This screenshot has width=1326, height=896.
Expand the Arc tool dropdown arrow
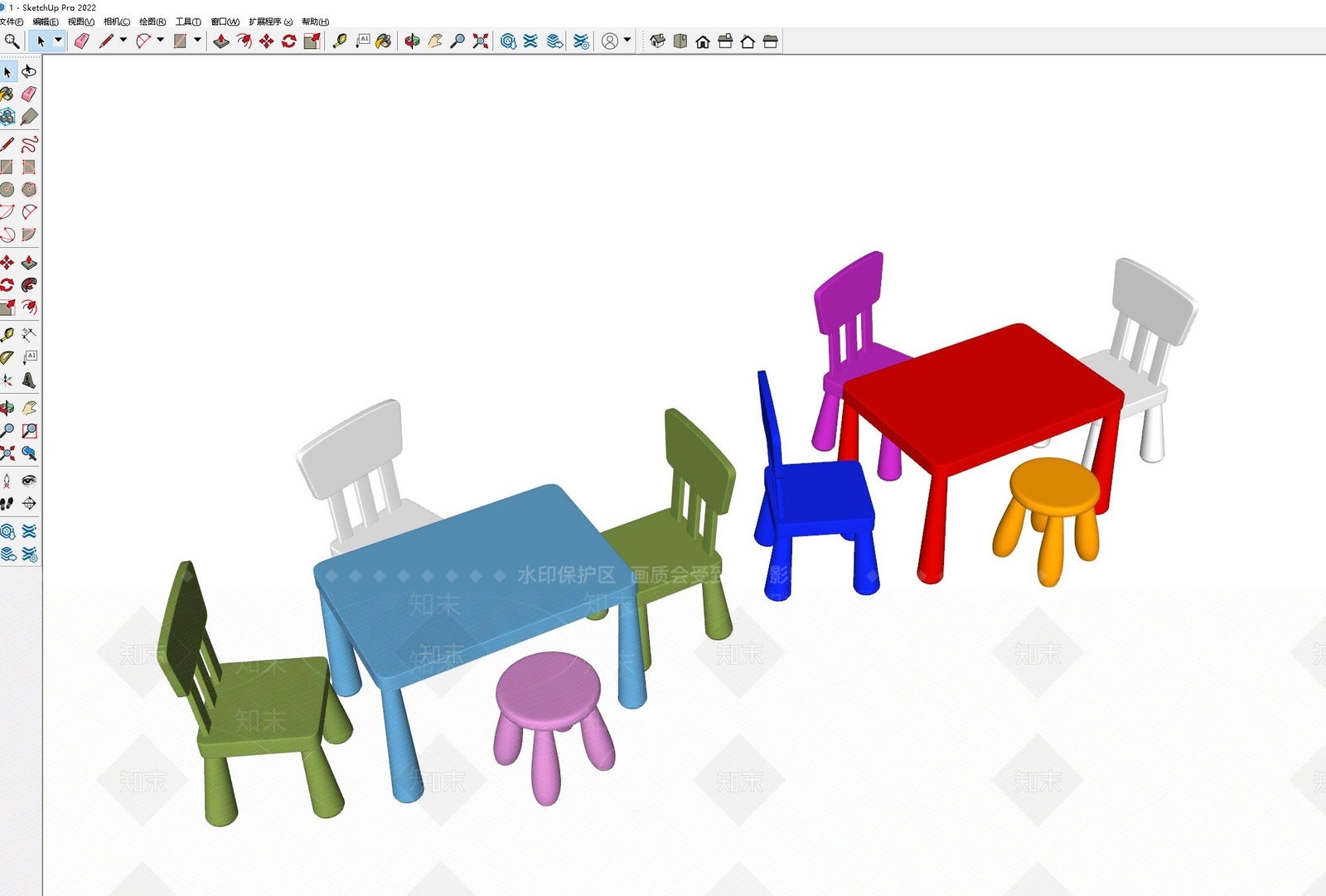point(160,40)
